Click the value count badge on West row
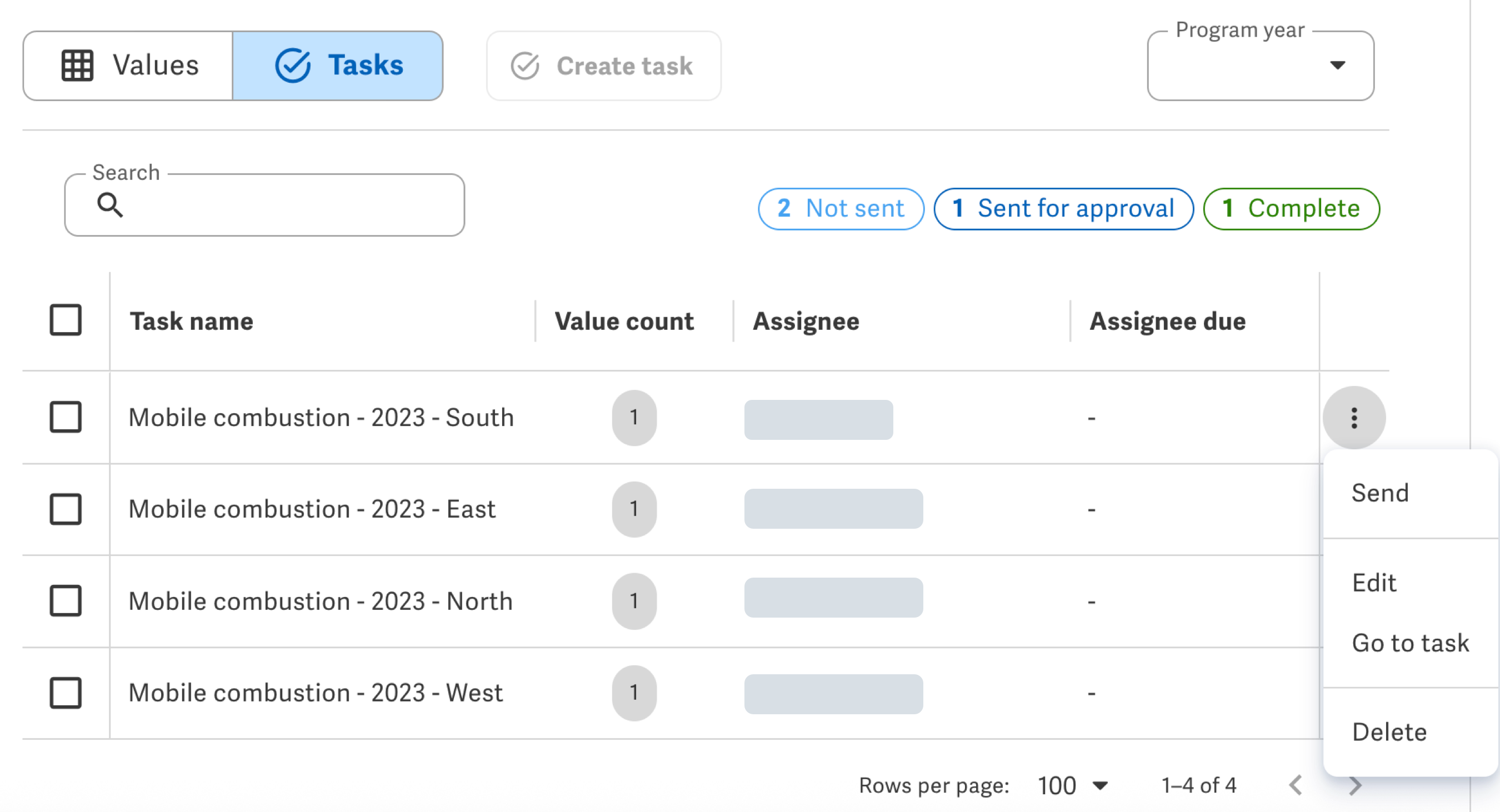The height and width of the screenshot is (812, 1500). click(x=634, y=693)
